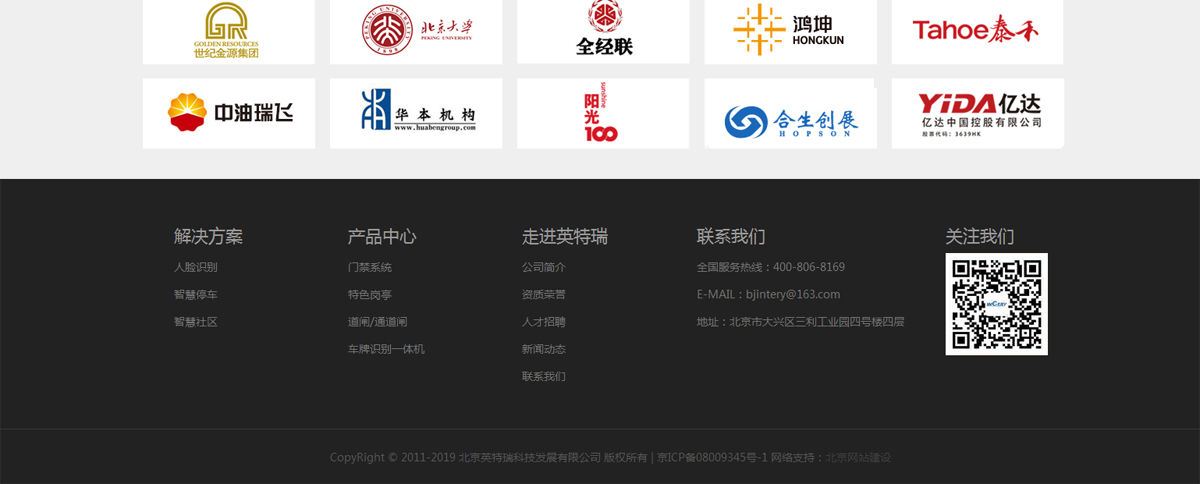Click 联系我们 link under 走进英特瑞

(544, 376)
